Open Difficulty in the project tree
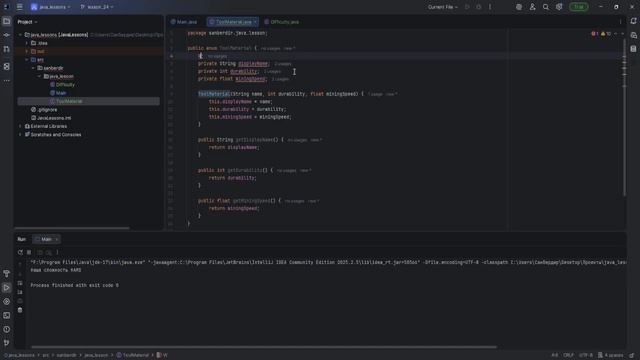The image size is (640, 360). 62,84
